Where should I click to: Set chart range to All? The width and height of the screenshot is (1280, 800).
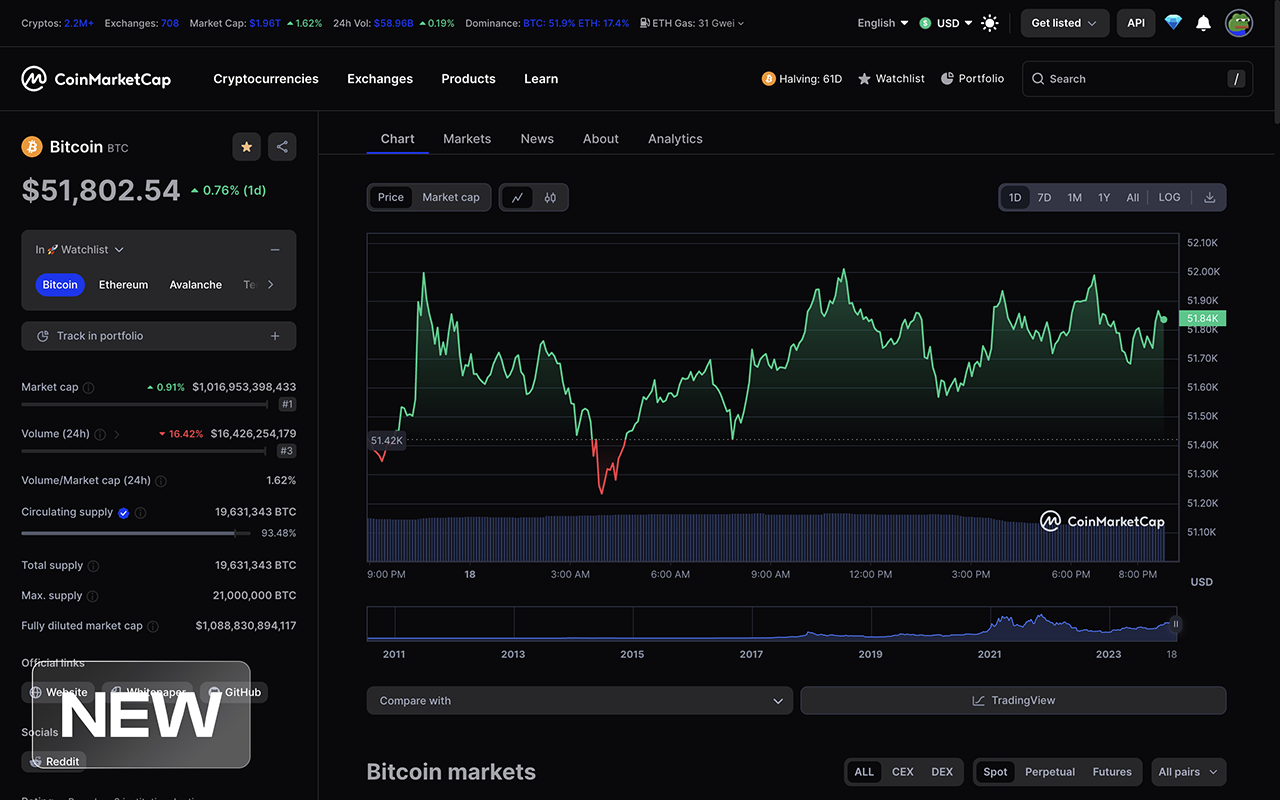pyautogui.click(x=1133, y=197)
